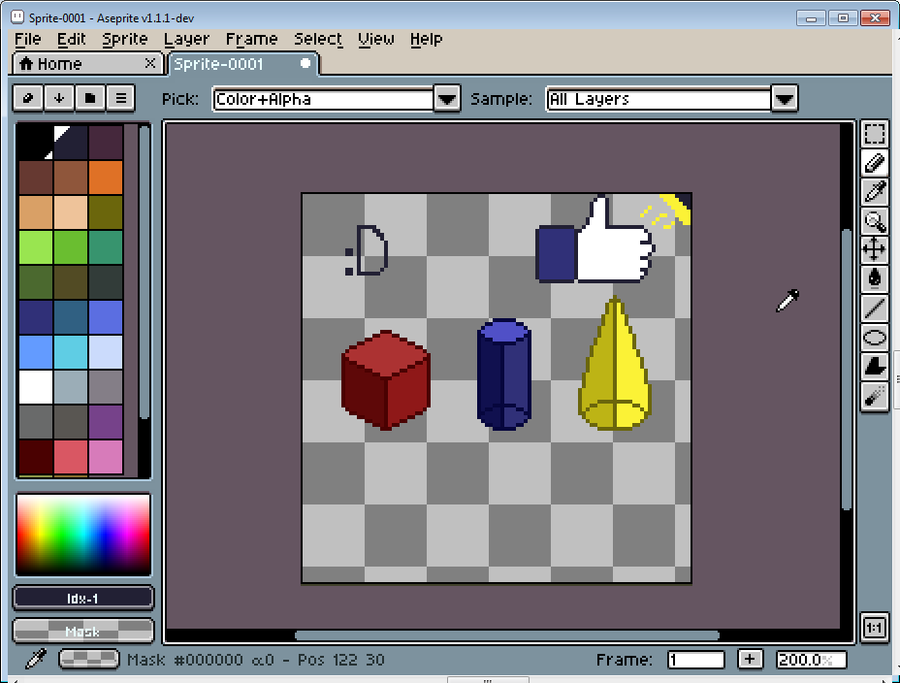Switch to the Home tab
The image size is (900, 683).
[88, 64]
